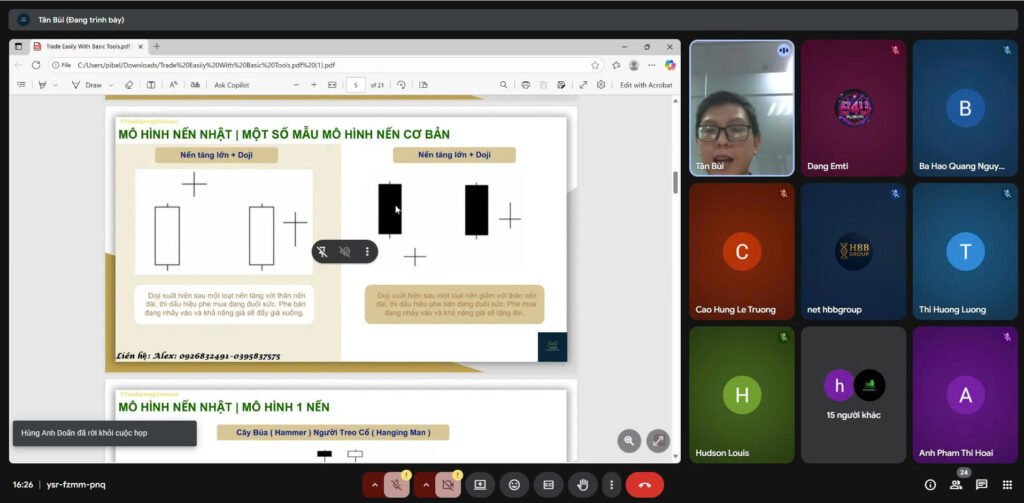The image size is (1024, 503).
Task: Open the in-call chat panel
Action: point(982,485)
